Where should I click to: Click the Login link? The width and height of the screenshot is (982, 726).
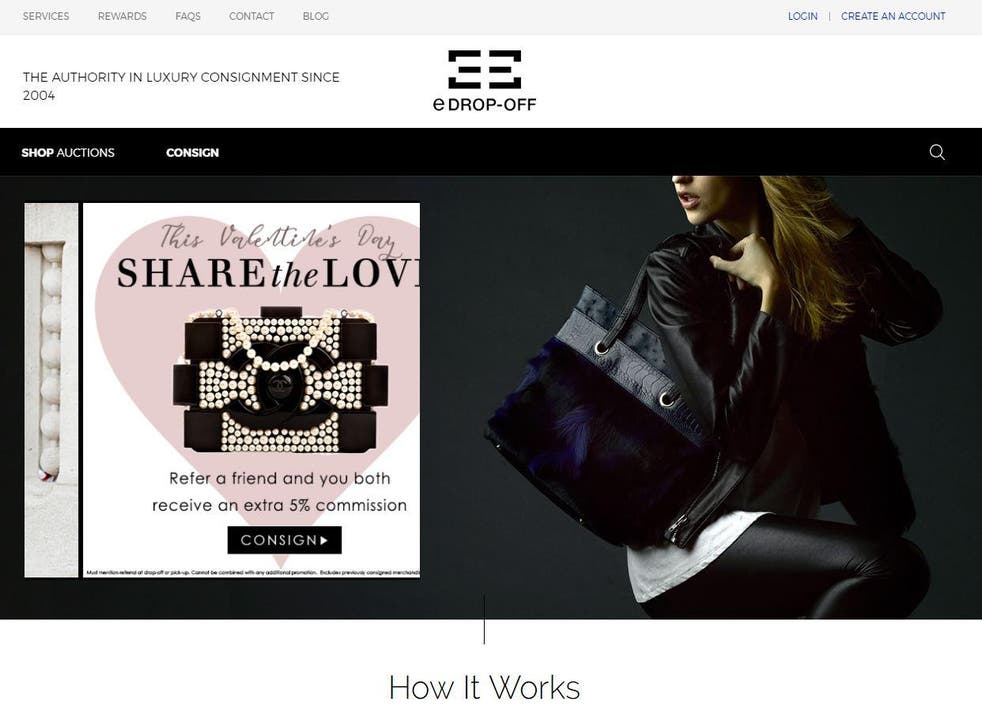(803, 16)
